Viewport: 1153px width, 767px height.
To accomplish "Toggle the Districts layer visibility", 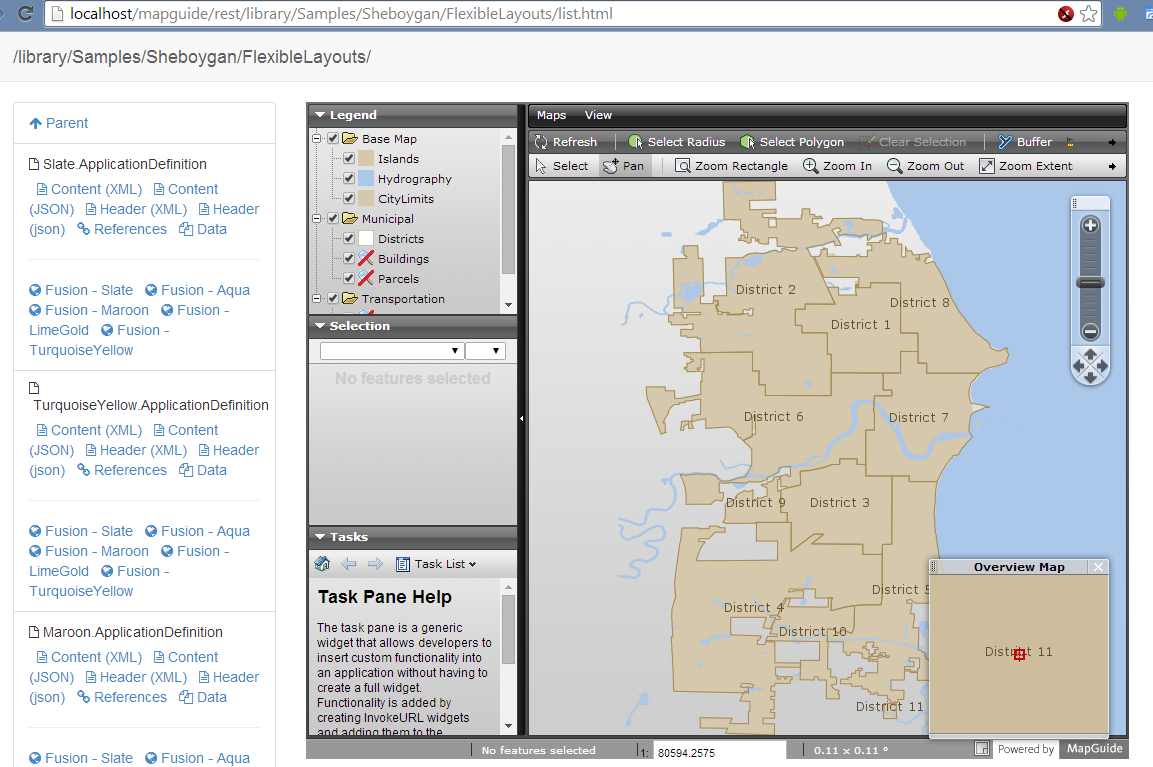I will (x=349, y=238).
